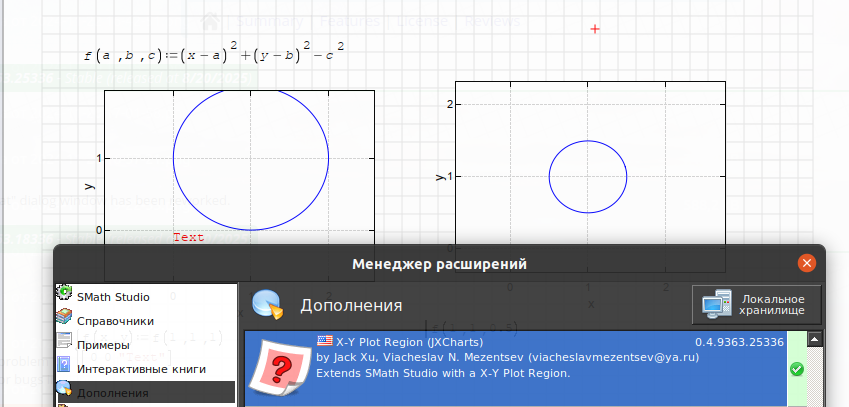
Task: Click the Дополнения sidebar icon
Action: pyautogui.click(x=65, y=393)
